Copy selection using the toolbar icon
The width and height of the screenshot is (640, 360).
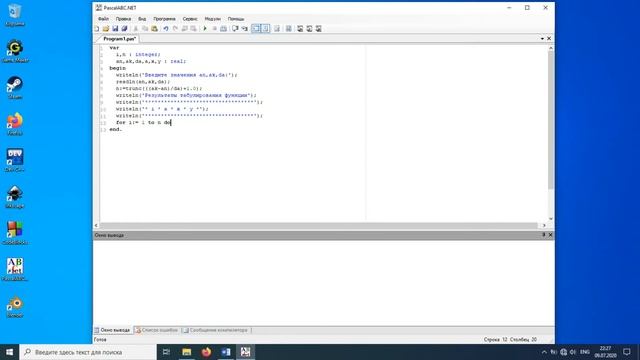coord(145,29)
